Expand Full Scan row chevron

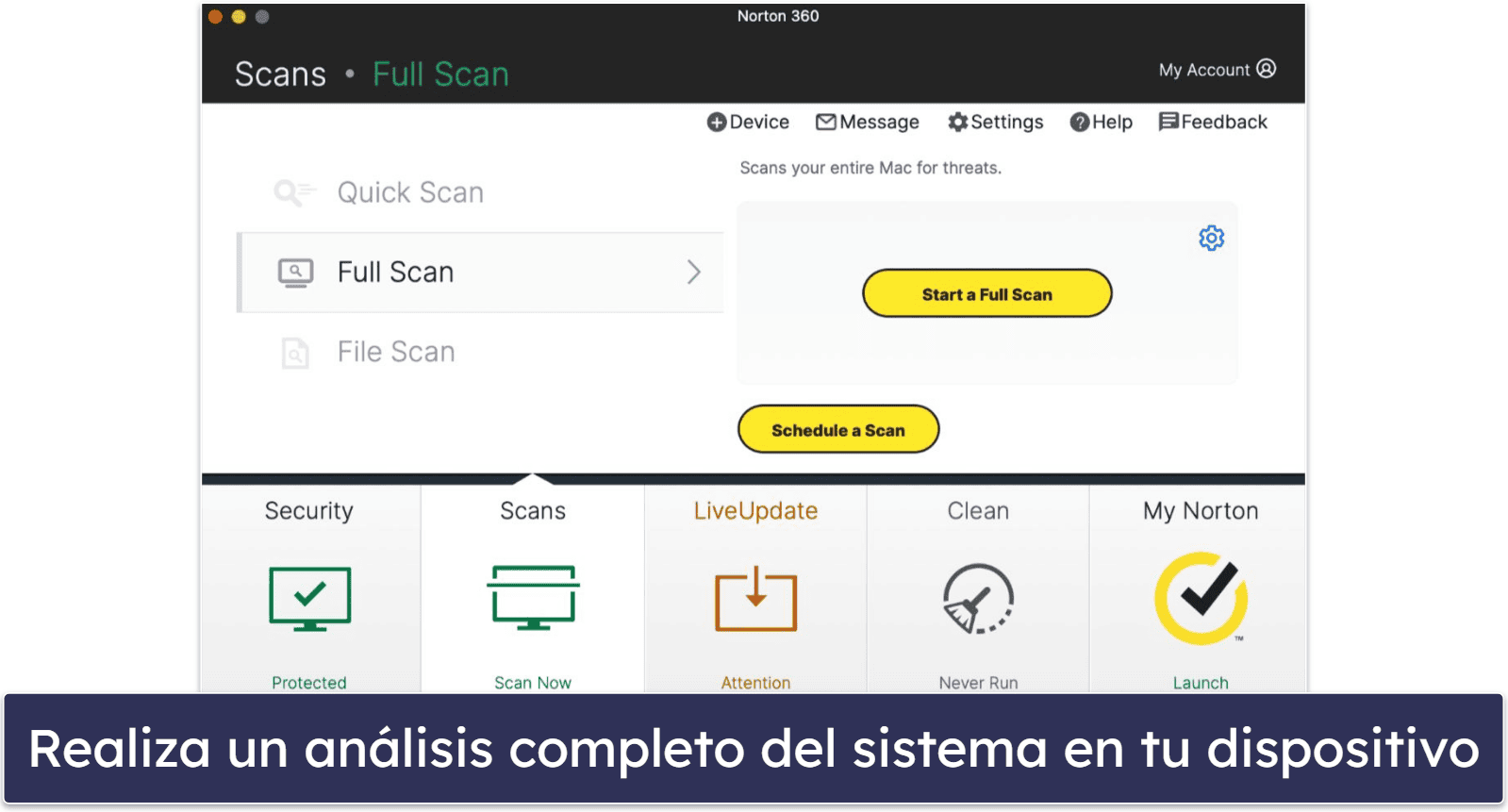[694, 273]
